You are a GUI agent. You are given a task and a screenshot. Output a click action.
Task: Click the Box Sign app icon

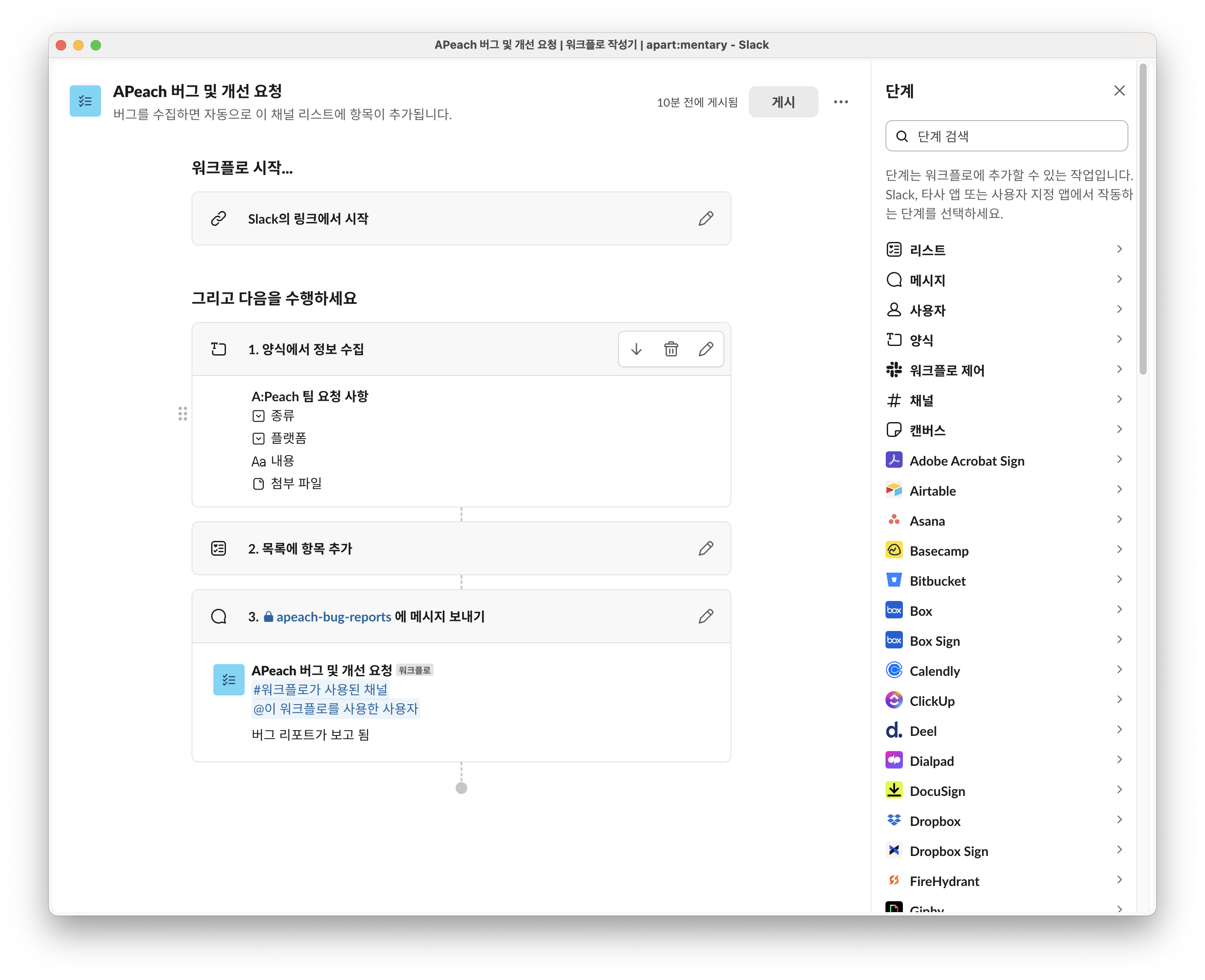pyautogui.click(x=894, y=640)
